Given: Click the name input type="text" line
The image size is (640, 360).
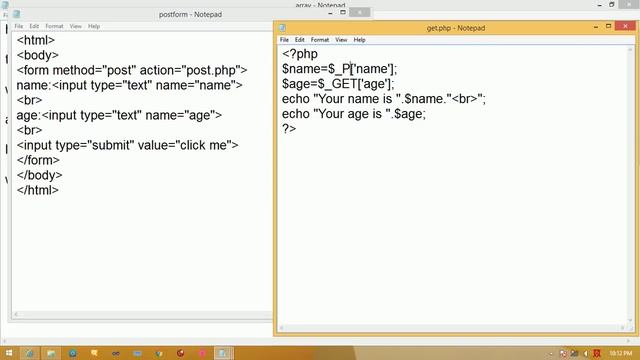Looking at the screenshot, I should tap(129, 85).
